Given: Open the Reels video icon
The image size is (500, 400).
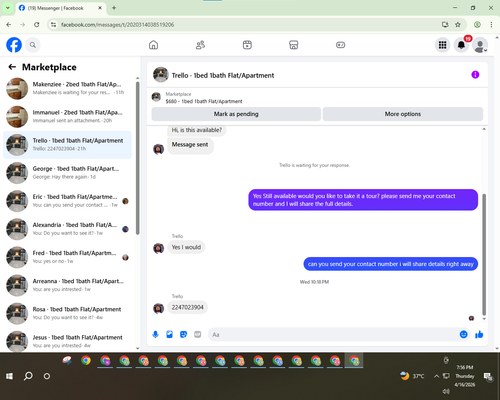Looking at the screenshot, I should (x=247, y=45).
